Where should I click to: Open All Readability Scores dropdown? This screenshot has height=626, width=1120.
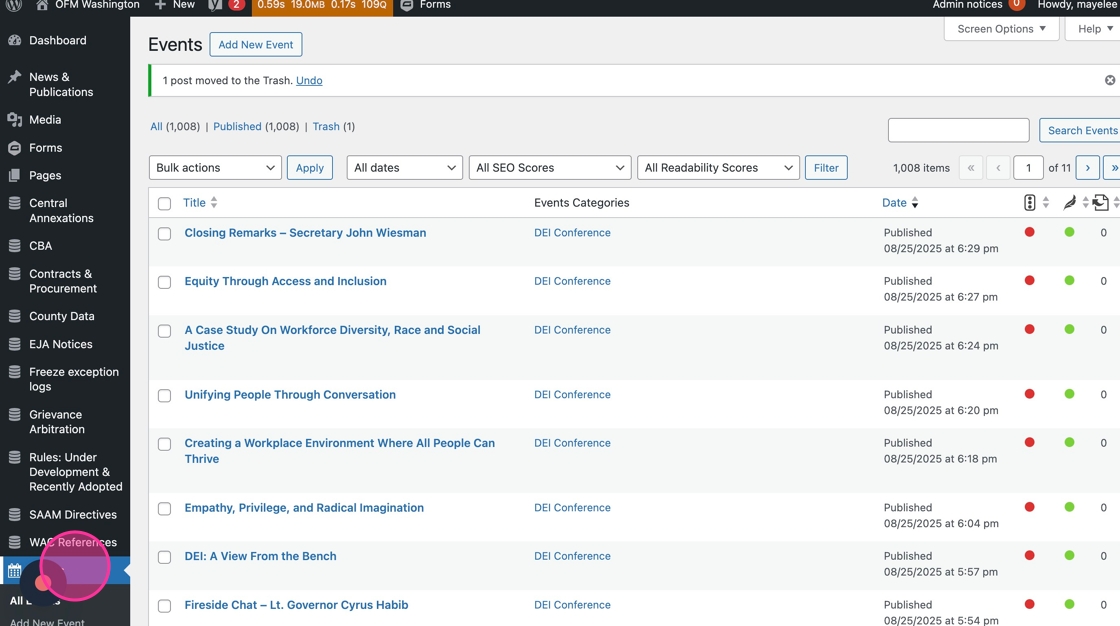pos(718,167)
